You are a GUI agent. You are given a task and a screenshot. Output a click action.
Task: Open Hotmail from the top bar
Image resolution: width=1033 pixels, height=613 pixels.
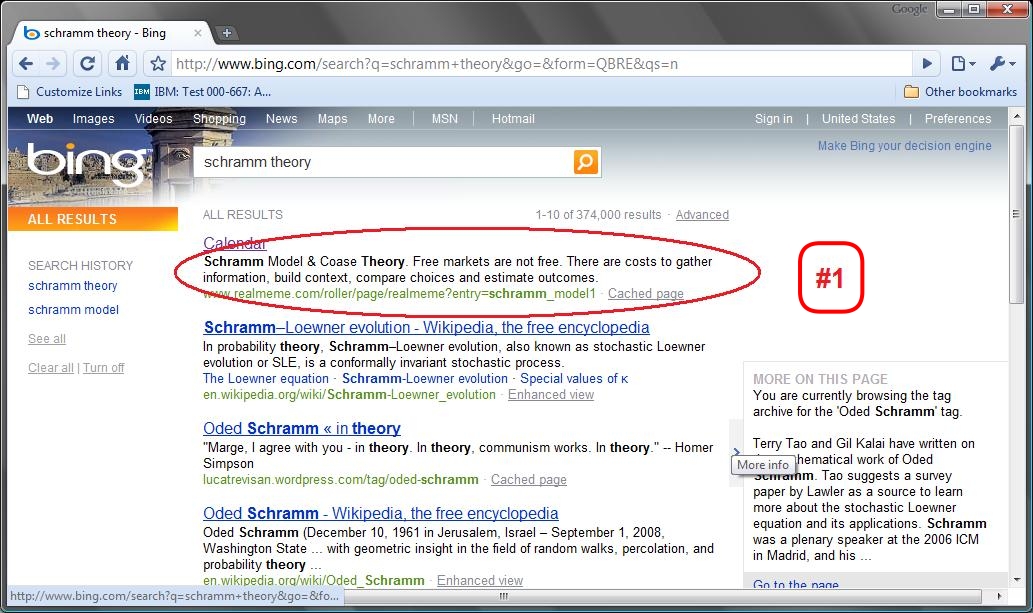coord(513,119)
